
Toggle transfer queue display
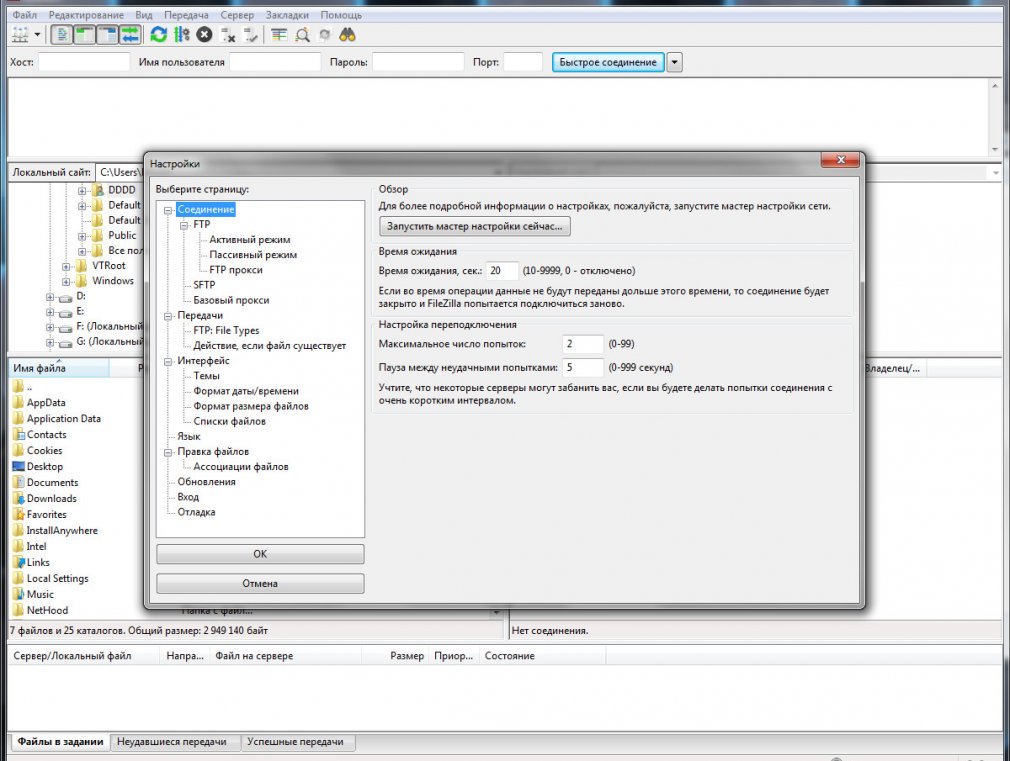[130, 35]
